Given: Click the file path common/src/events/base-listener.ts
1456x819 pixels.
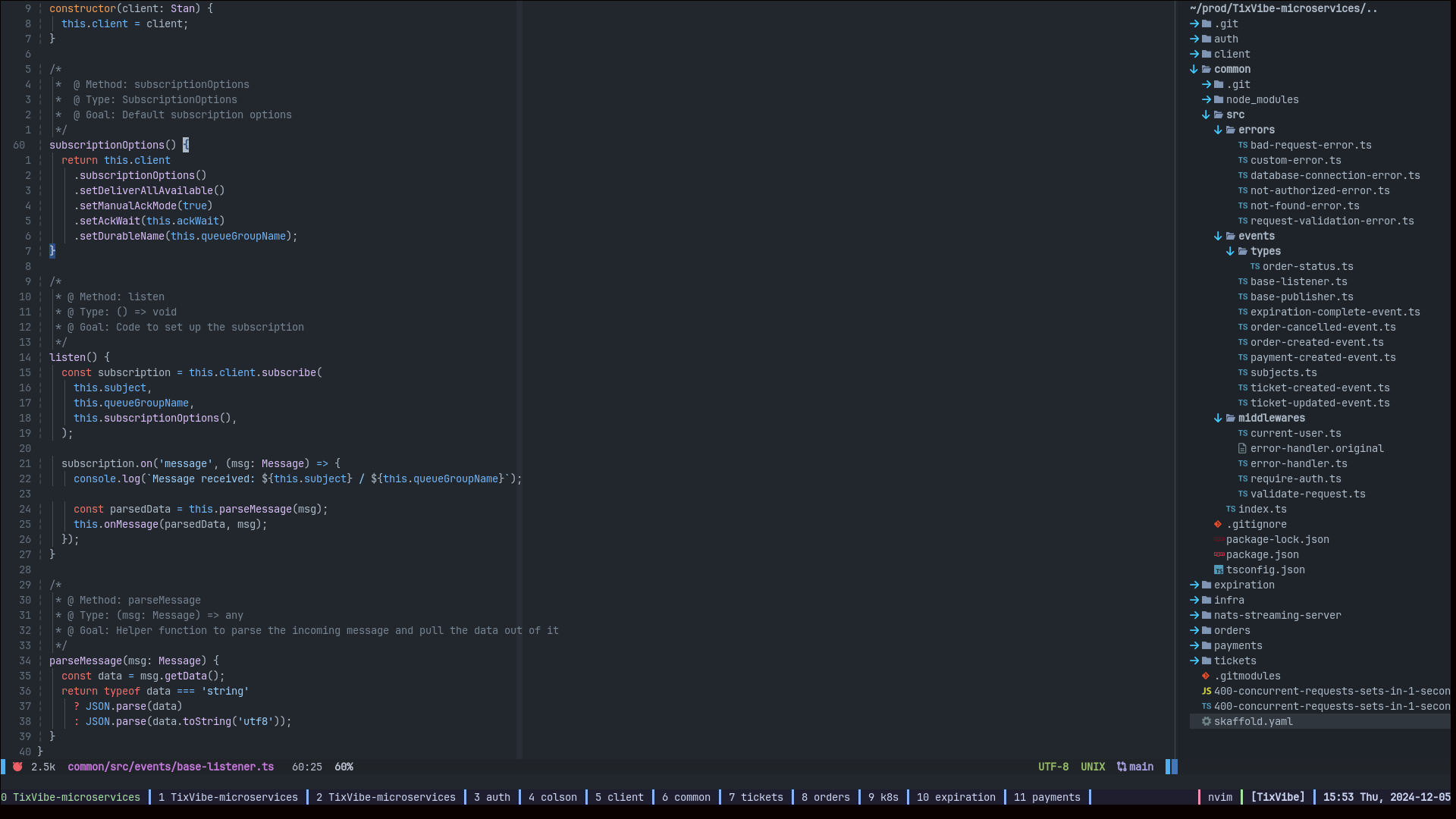Looking at the screenshot, I should [x=171, y=767].
